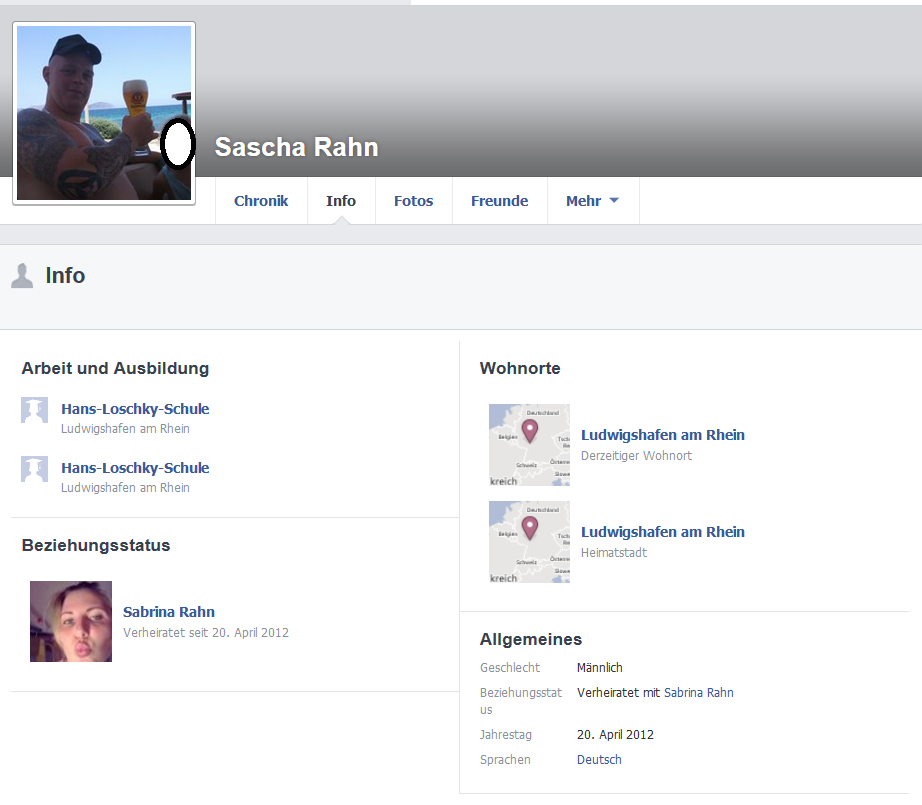Click the lower Hans-Loschky-Schule graduation icon
922x805 pixels.
tap(35, 469)
